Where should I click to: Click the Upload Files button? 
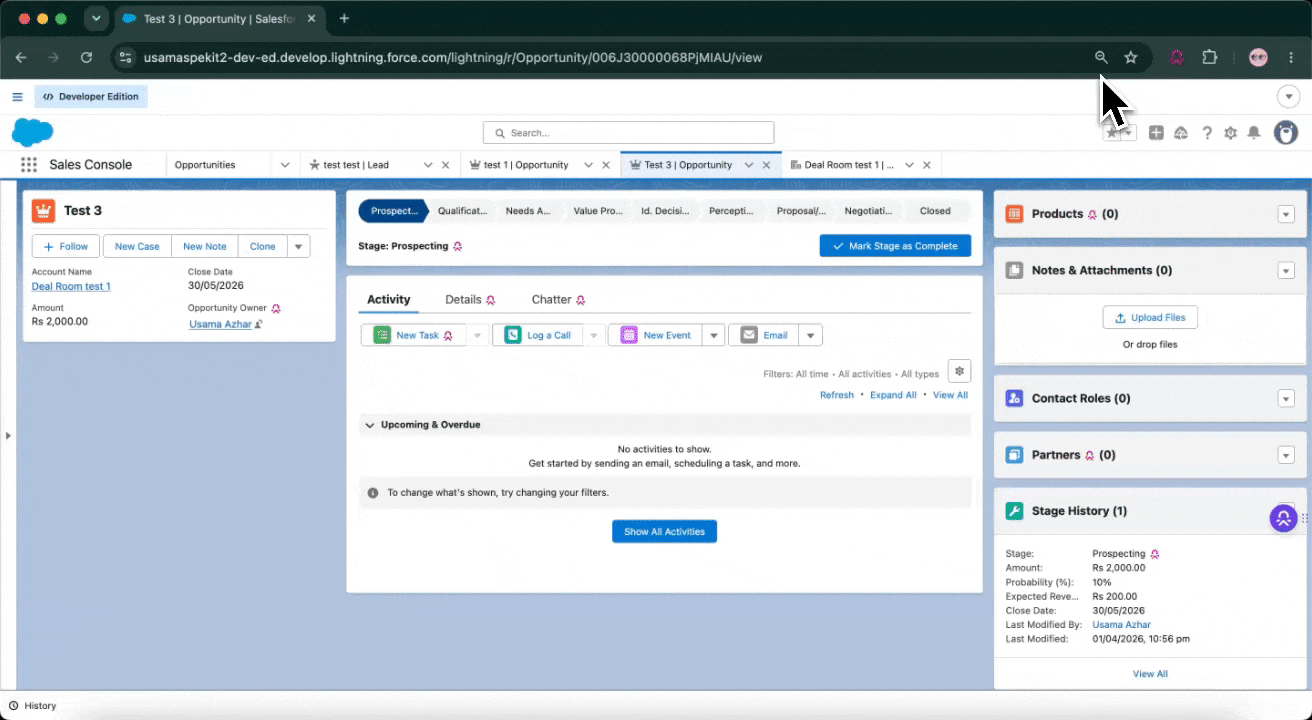(1150, 317)
